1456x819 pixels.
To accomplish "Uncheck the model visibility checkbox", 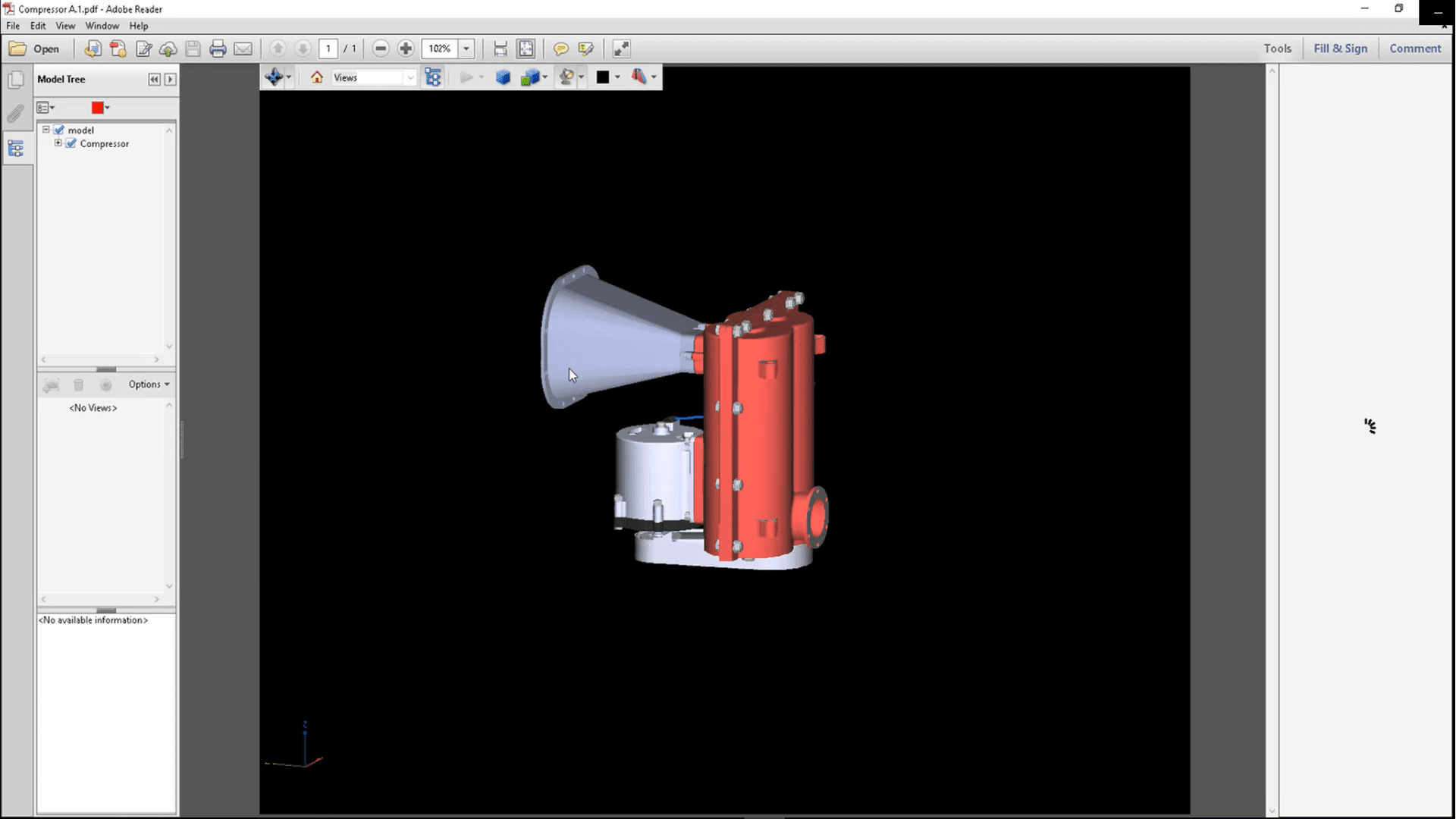I will click(59, 130).
